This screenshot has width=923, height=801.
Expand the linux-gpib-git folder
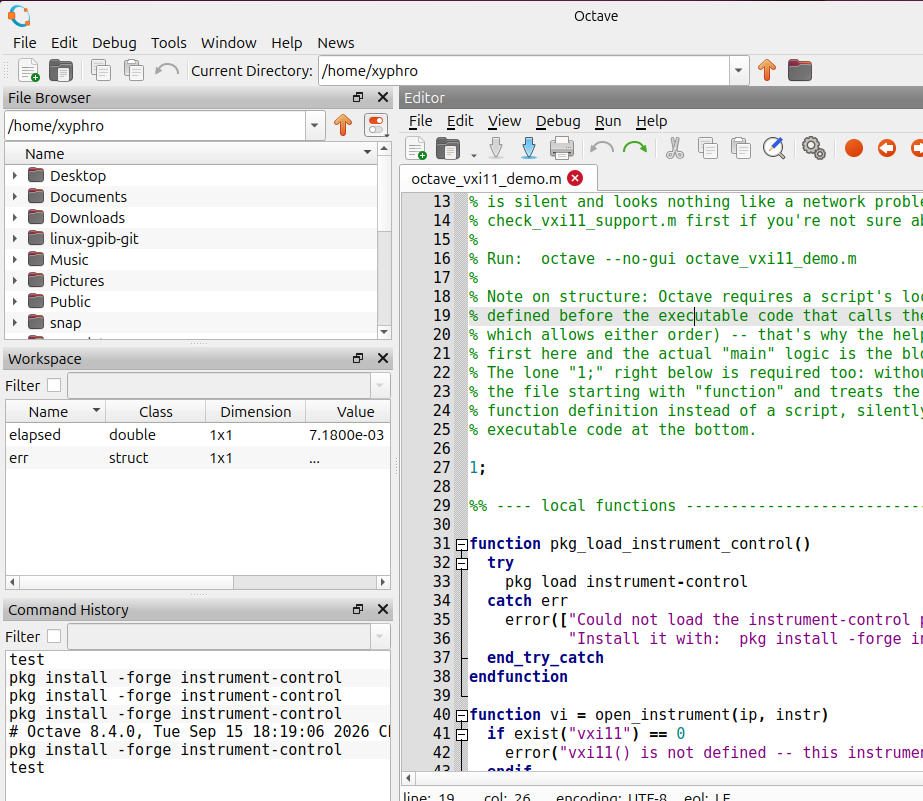[15, 238]
